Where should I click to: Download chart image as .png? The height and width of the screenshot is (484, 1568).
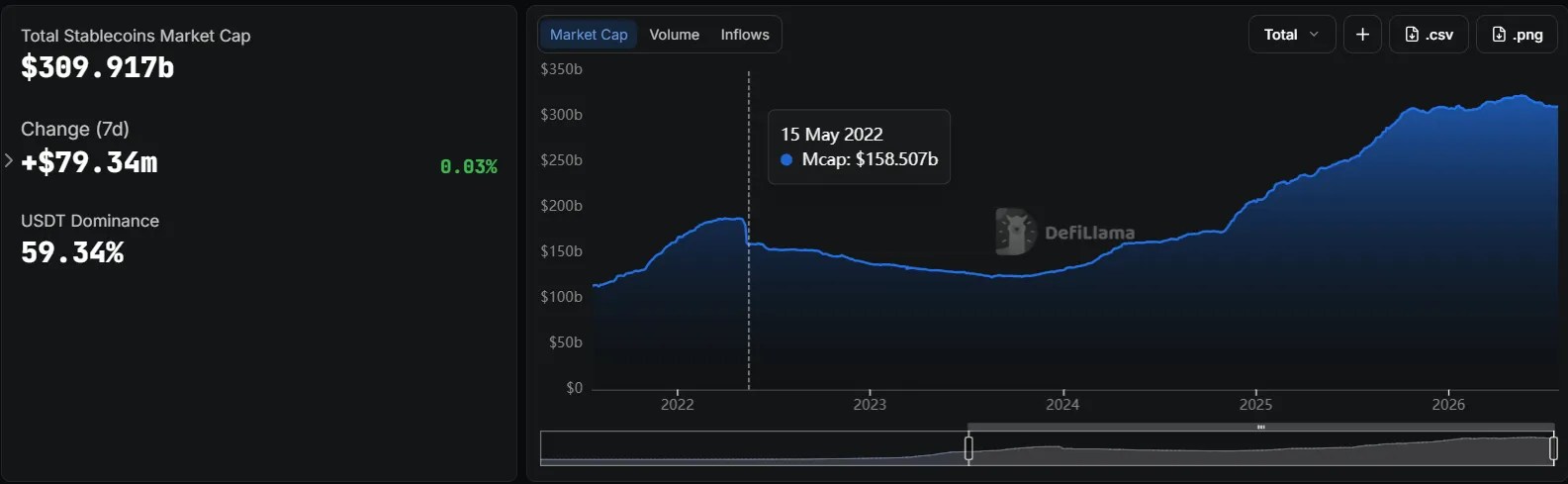1517,35
